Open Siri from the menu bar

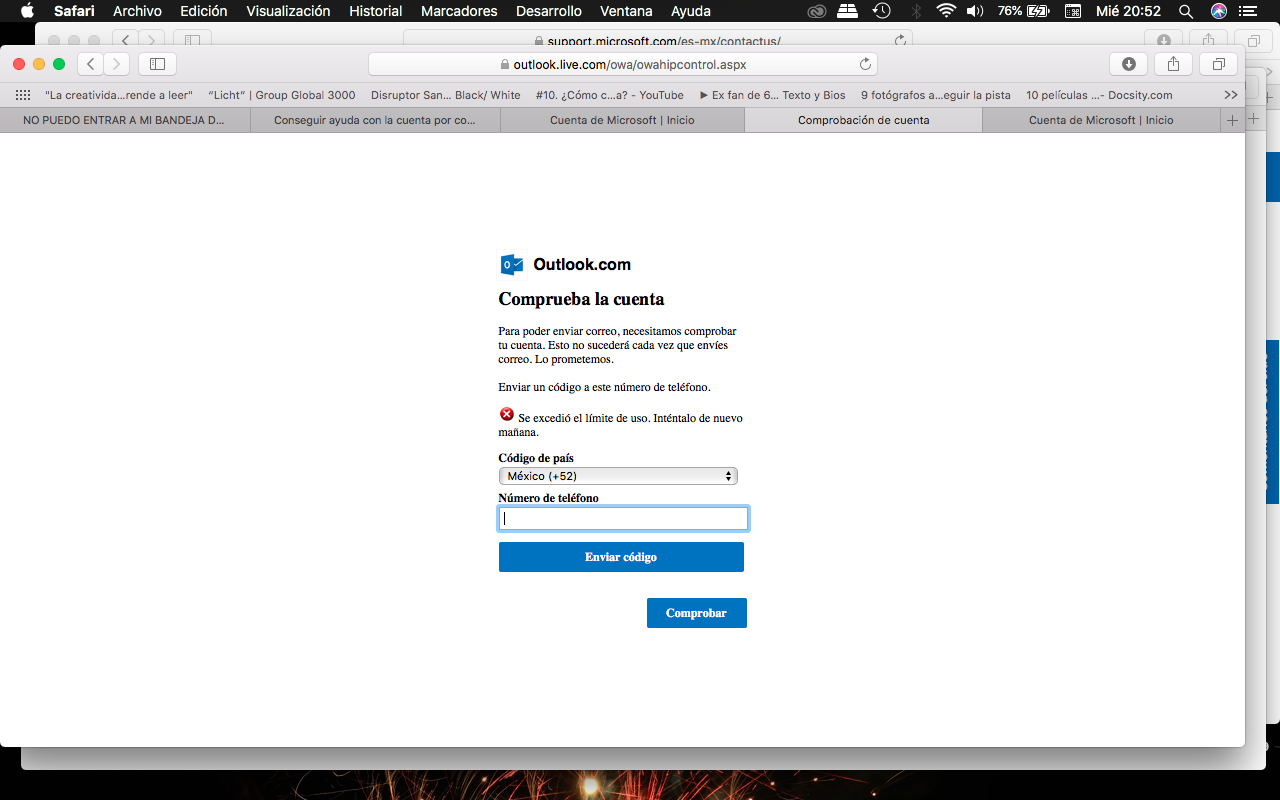click(1218, 11)
